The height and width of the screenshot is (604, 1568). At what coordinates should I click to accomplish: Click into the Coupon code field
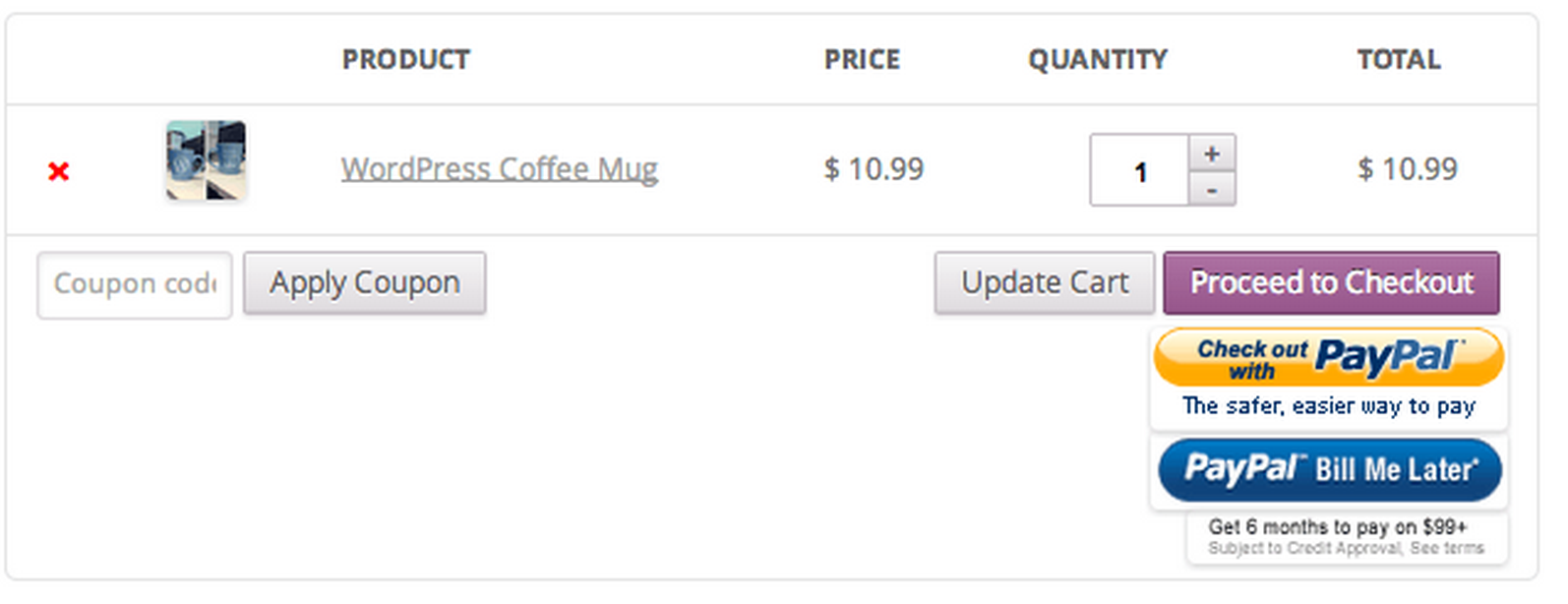[135, 284]
